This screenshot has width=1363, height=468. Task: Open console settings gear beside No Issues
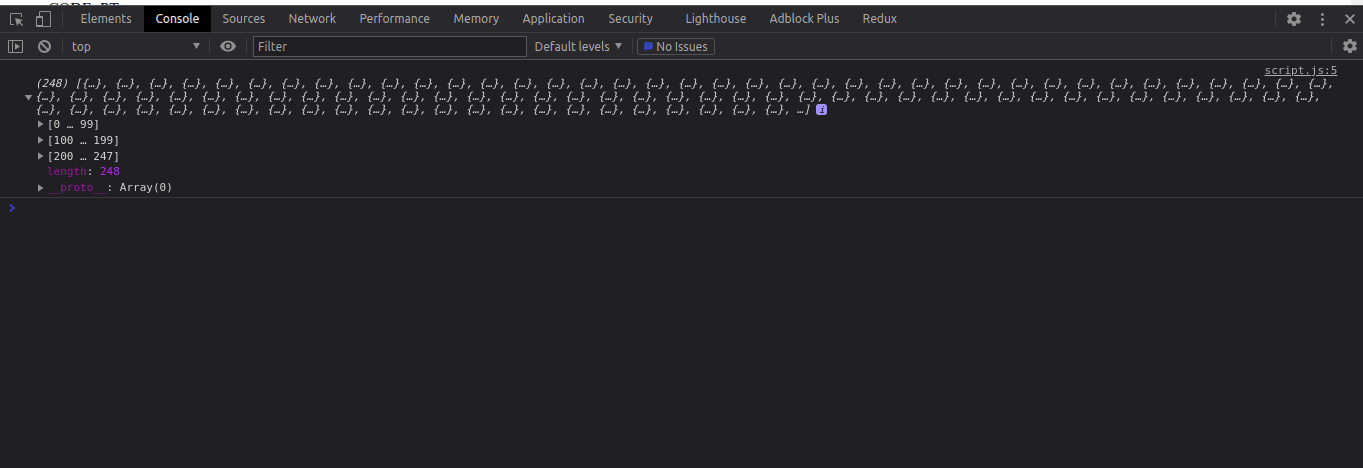pyautogui.click(x=1350, y=46)
